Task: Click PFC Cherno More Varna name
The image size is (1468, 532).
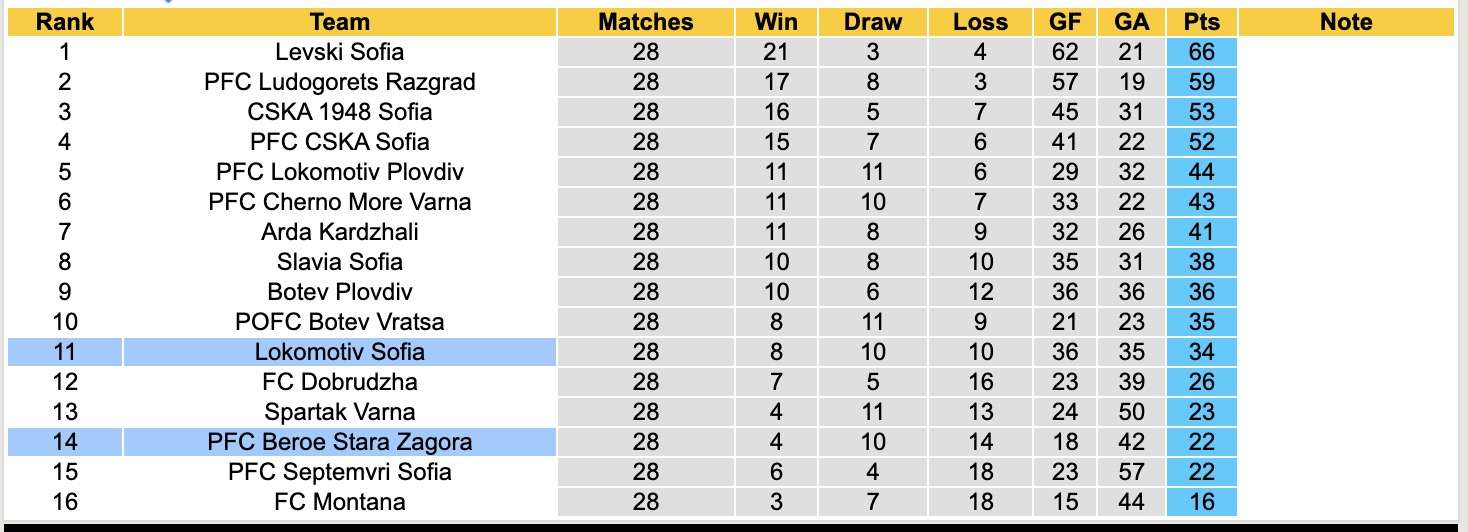Action: pyautogui.click(x=340, y=202)
